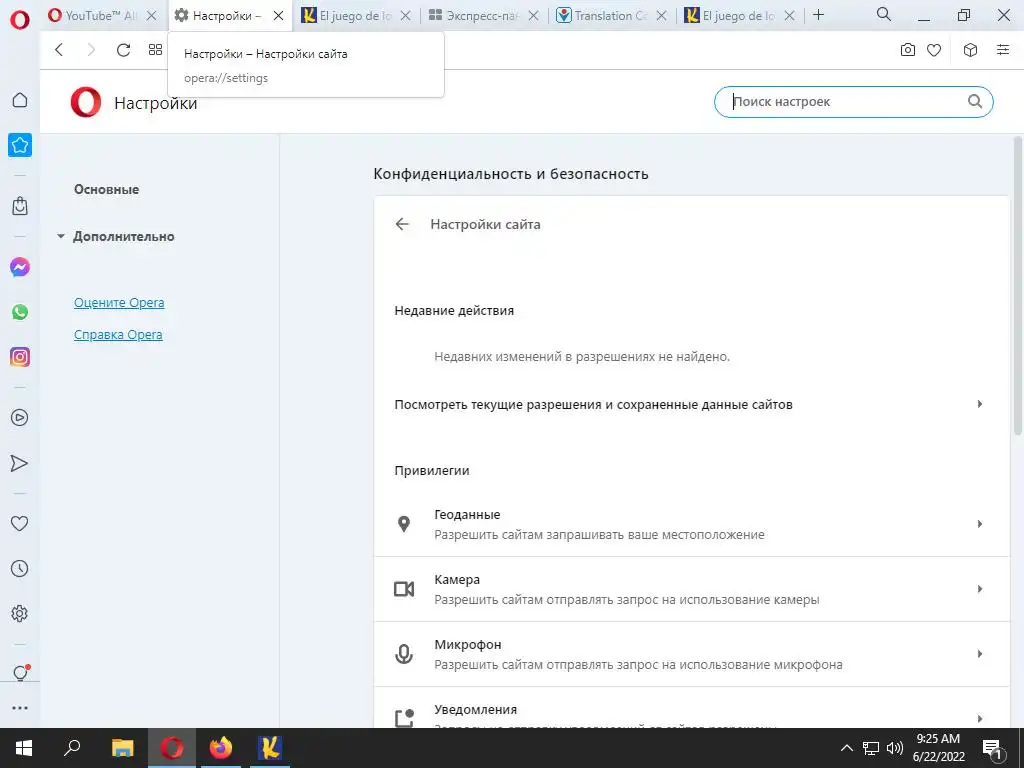
Task: Open WhatsApp in sidebar
Action: 20,312
